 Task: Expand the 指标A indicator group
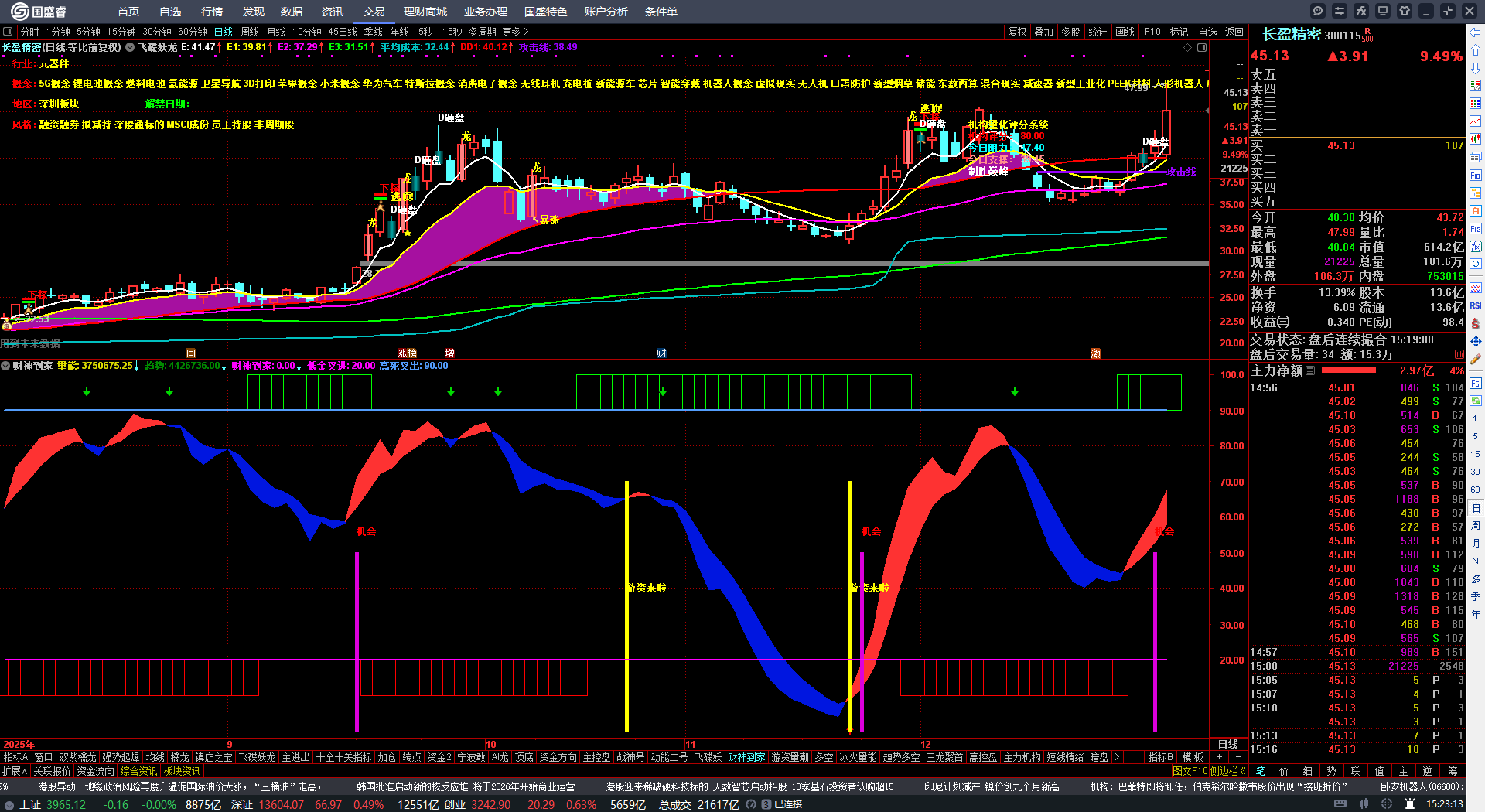coord(15,757)
